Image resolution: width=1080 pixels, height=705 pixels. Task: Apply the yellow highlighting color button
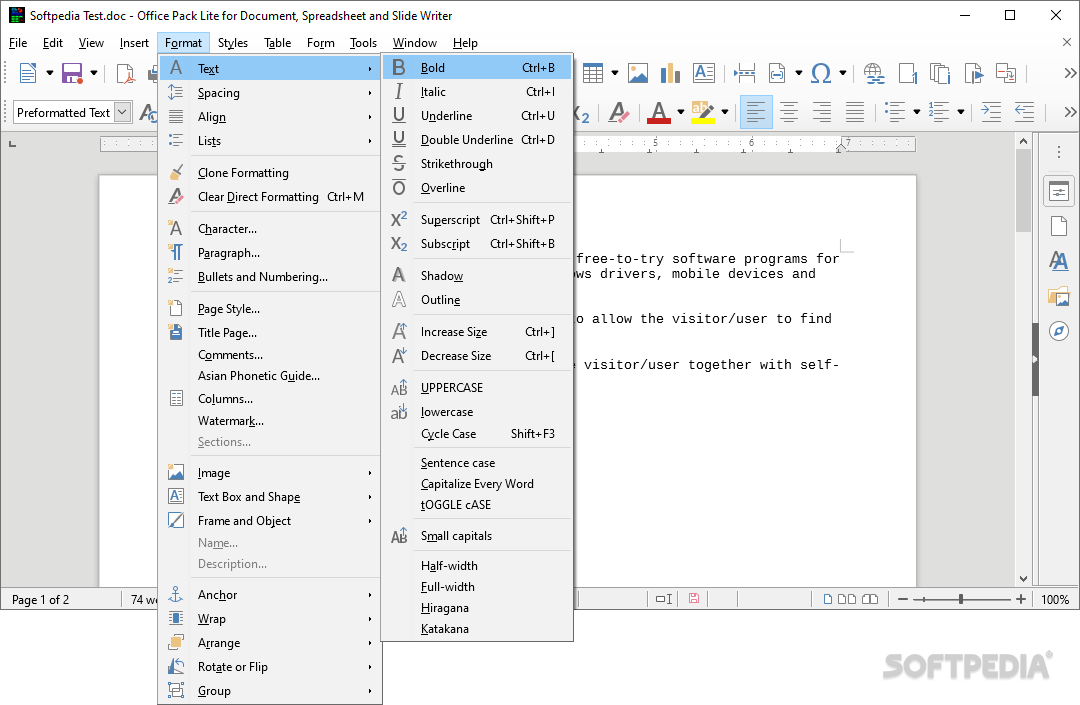pos(703,112)
